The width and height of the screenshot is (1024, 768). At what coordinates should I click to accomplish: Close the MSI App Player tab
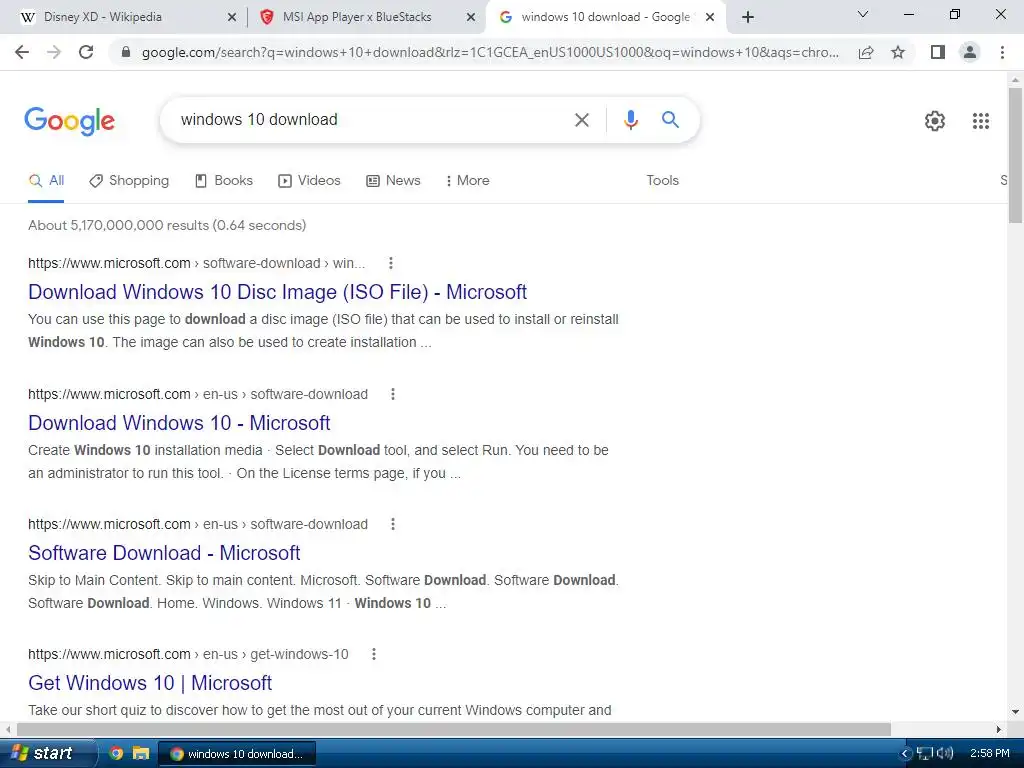tap(471, 18)
